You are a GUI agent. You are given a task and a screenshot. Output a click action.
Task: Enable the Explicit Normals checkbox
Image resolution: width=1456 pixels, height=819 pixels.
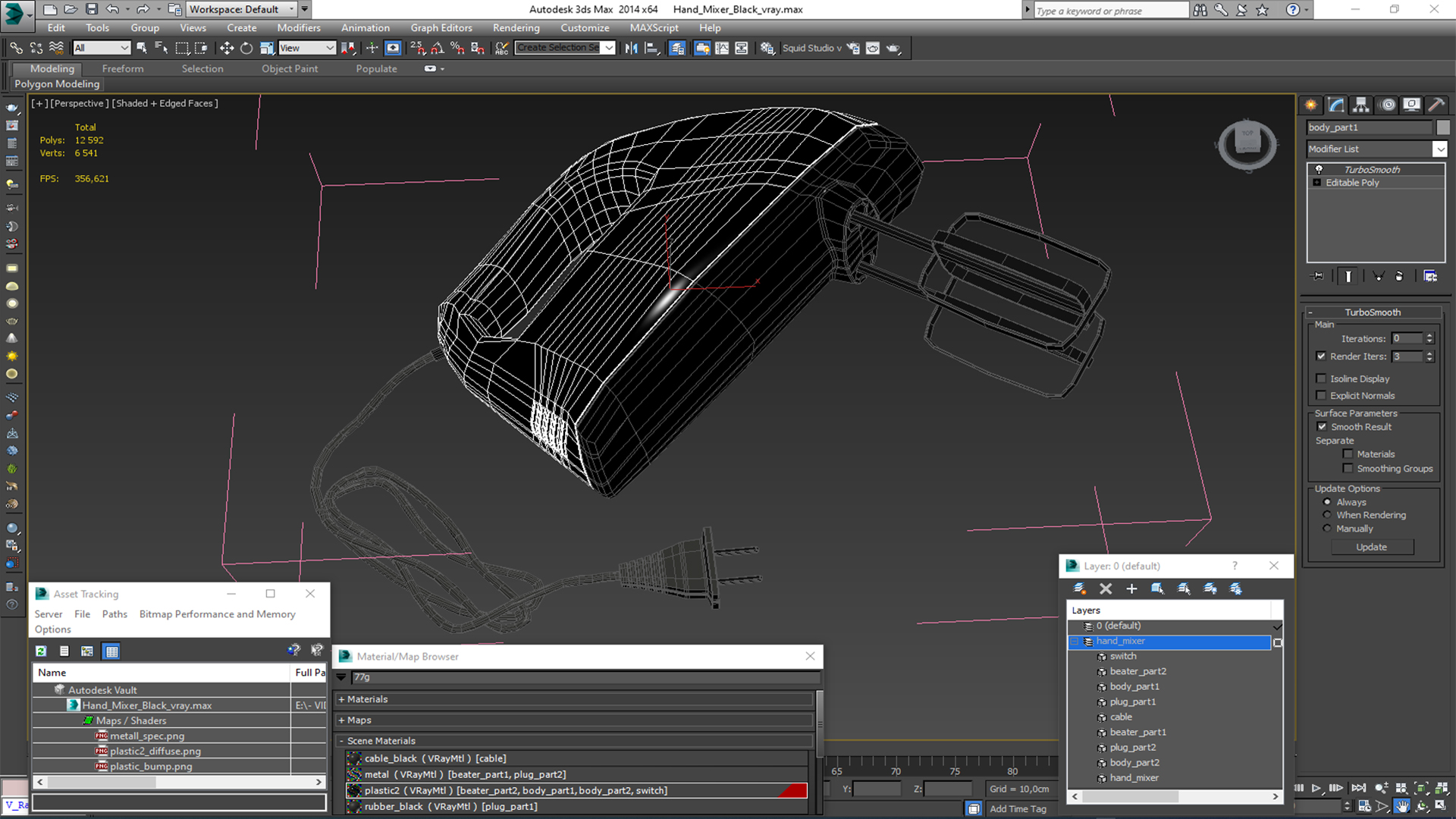coord(1321,395)
